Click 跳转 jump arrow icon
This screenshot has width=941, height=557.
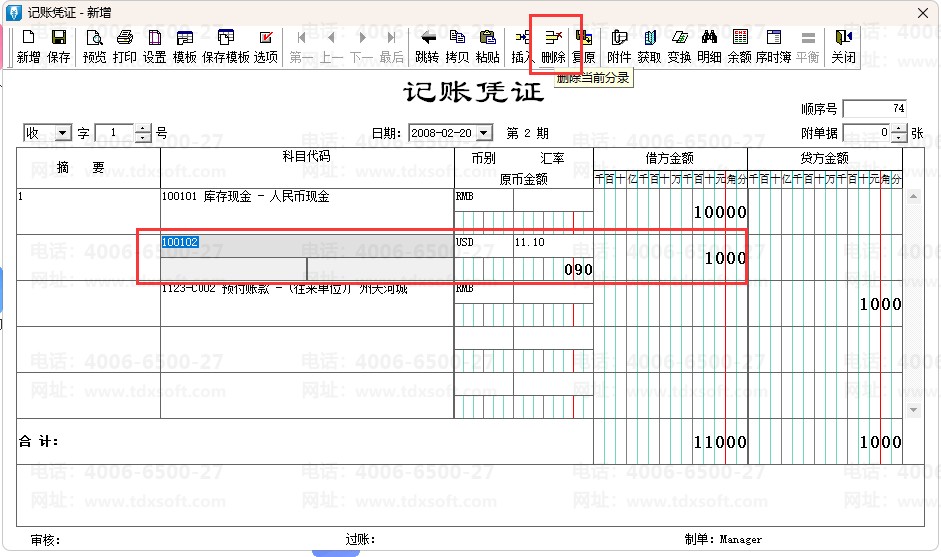pos(427,46)
